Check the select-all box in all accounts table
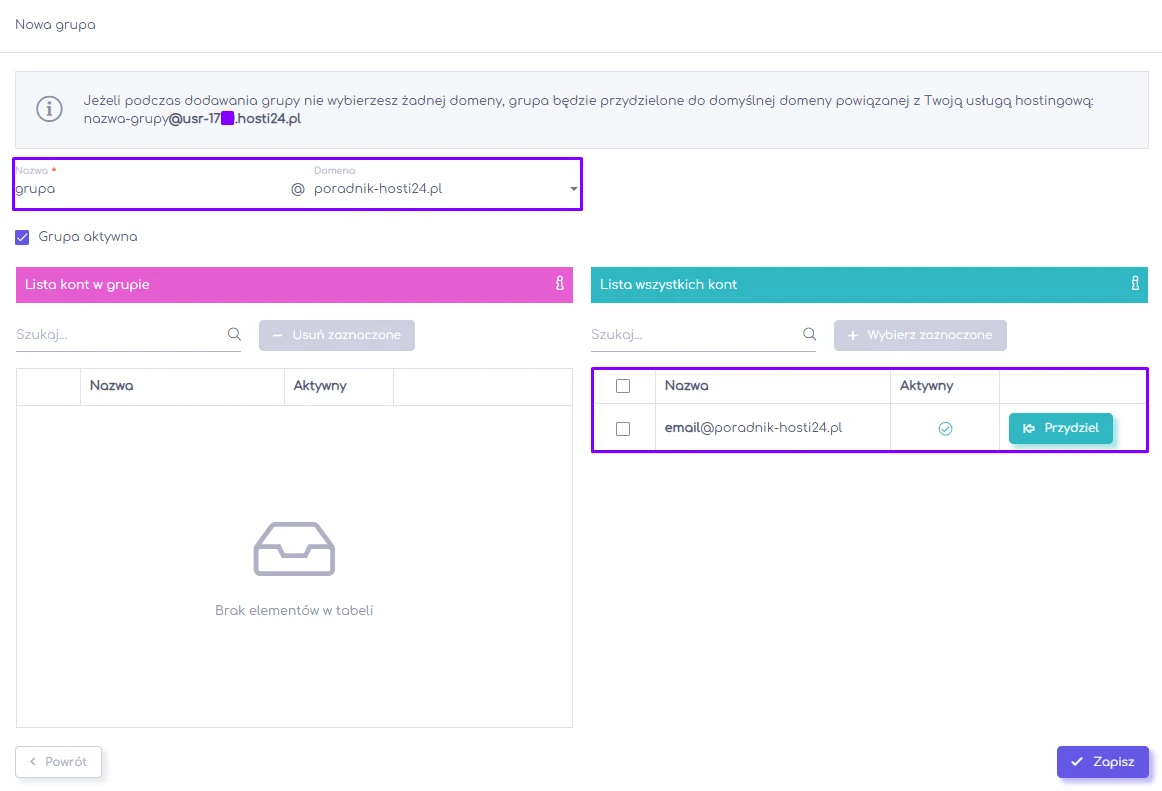This screenshot has height=791, width=1162. (623, 386)
